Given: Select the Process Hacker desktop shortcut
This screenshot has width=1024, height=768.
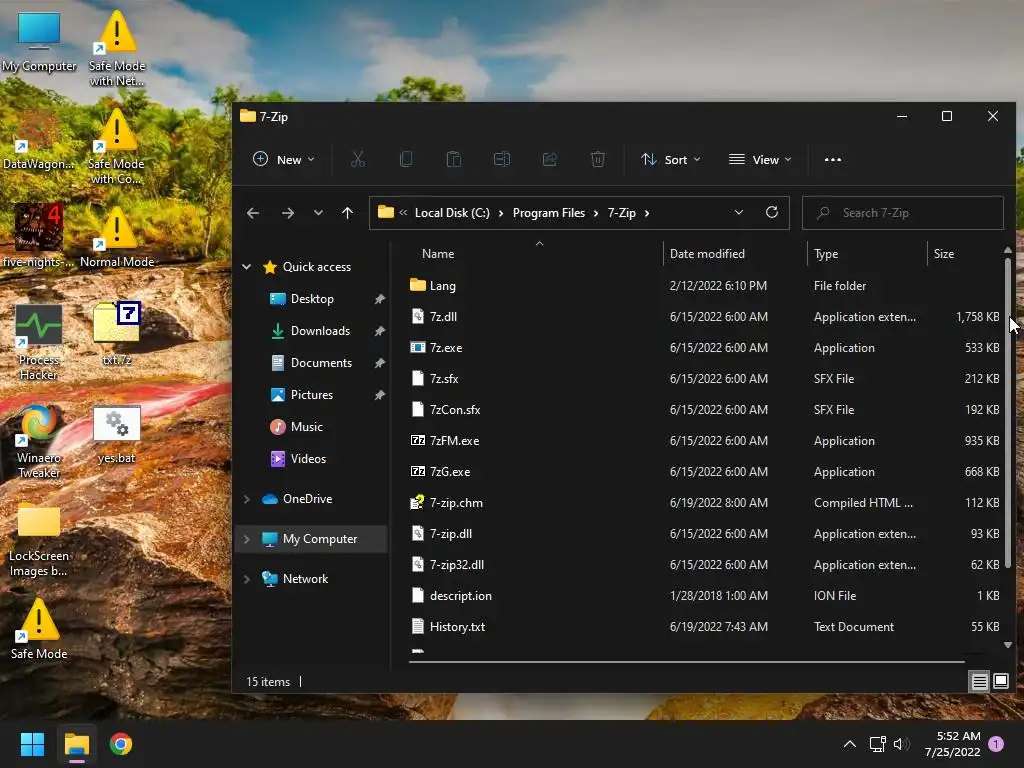Looking at the screenshot, I should (39, 342).
